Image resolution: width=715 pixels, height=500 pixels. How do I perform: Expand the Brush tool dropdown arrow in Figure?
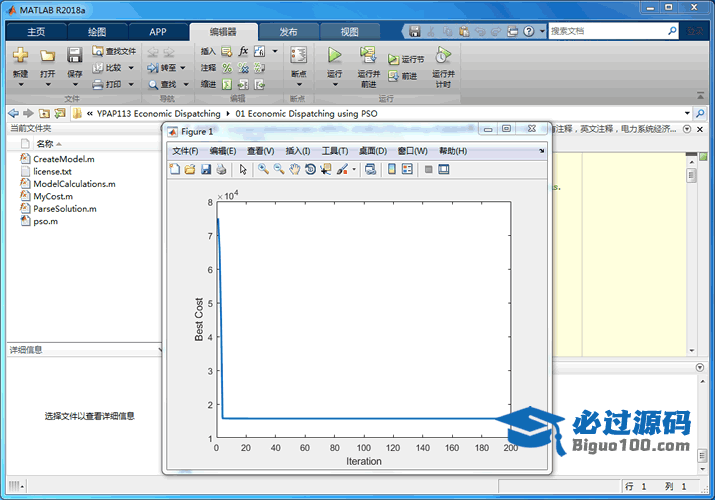click(353, 169)
